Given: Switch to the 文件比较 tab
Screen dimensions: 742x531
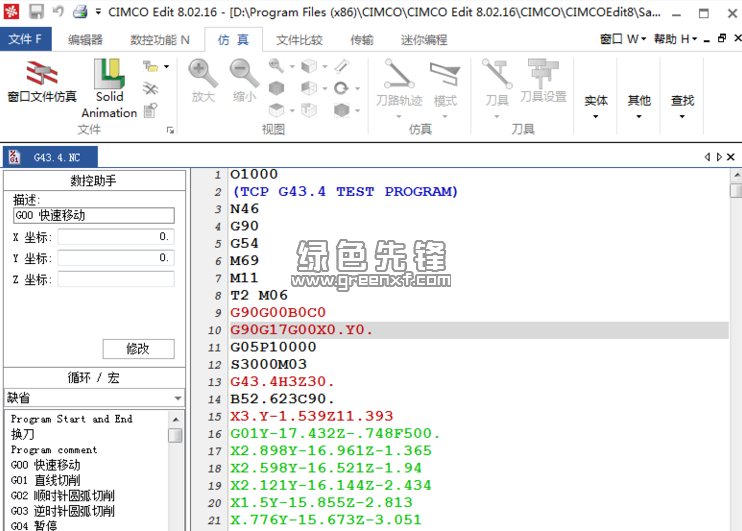Looking at the screenshot, I should click(299, 39).
